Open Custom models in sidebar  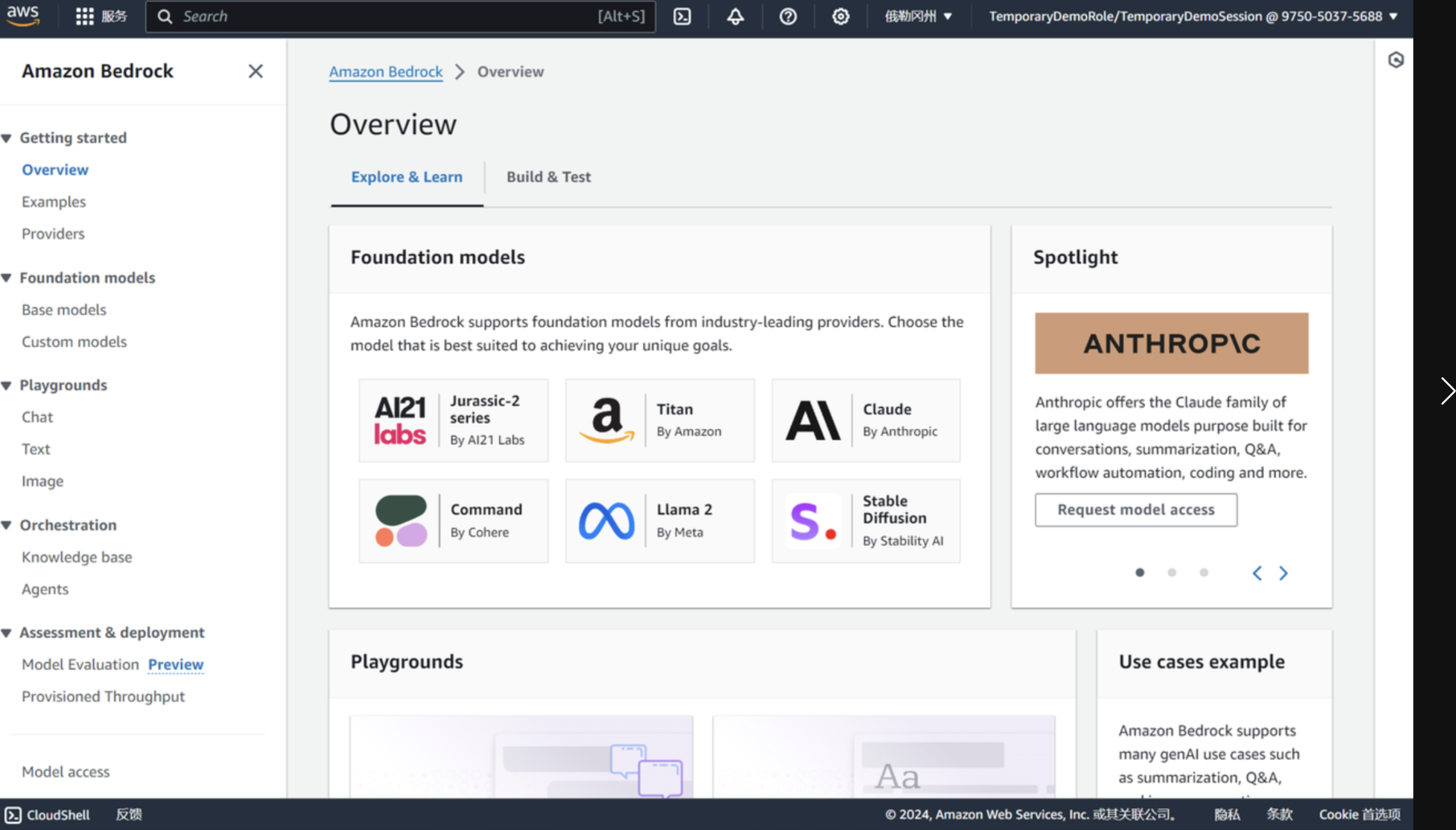point(74,342)
